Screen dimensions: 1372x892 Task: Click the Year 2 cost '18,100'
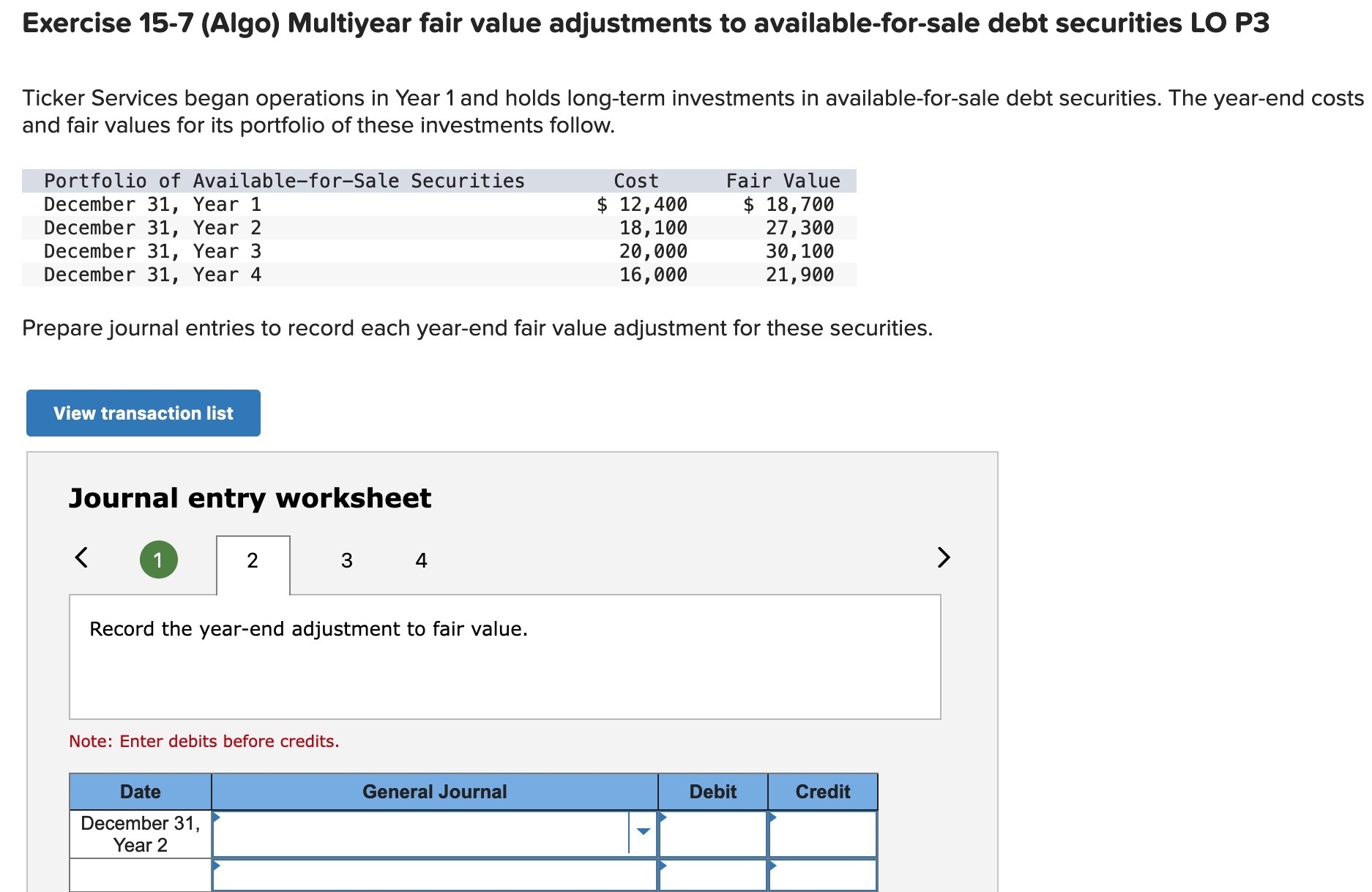(x=654, y=228)
